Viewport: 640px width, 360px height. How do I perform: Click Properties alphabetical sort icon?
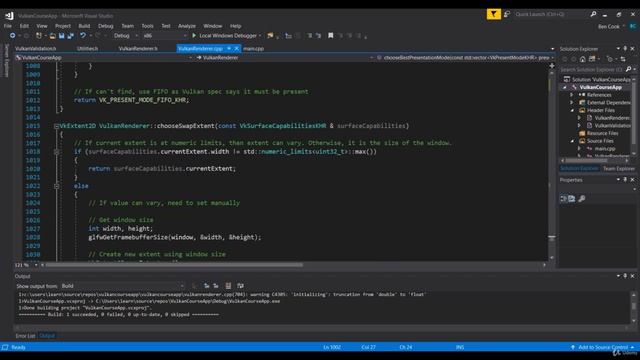(x=572, y=199)
